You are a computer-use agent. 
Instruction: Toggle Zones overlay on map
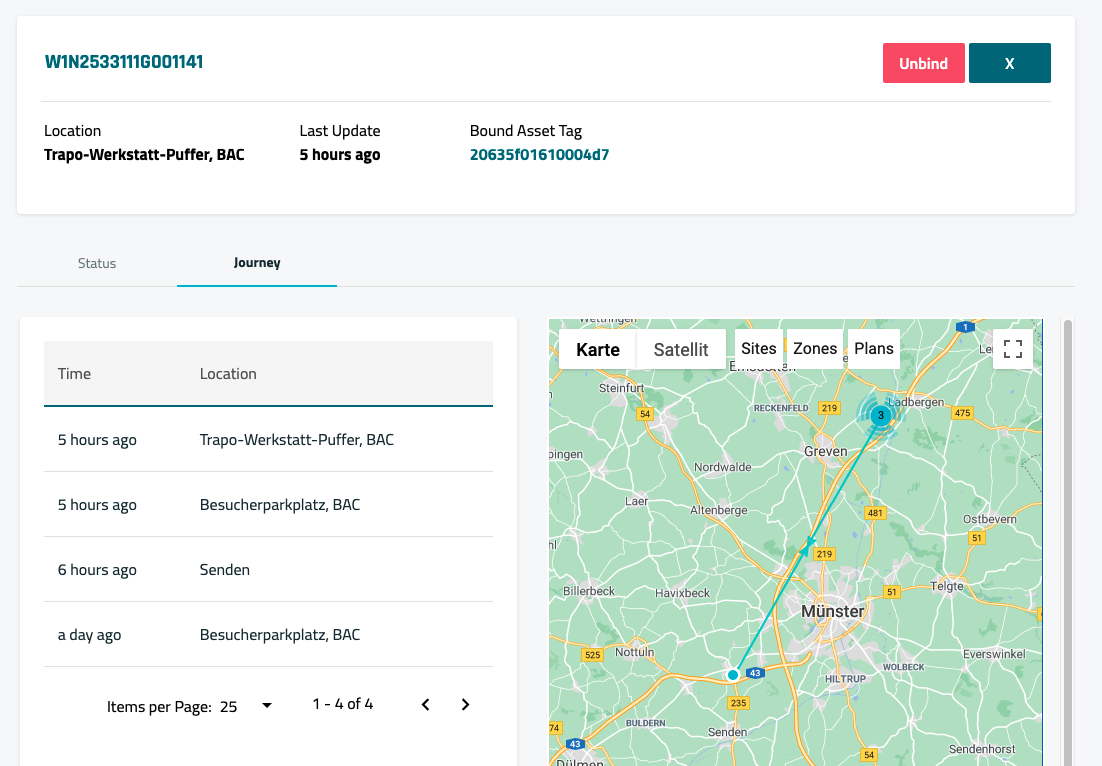pos(815,348)
